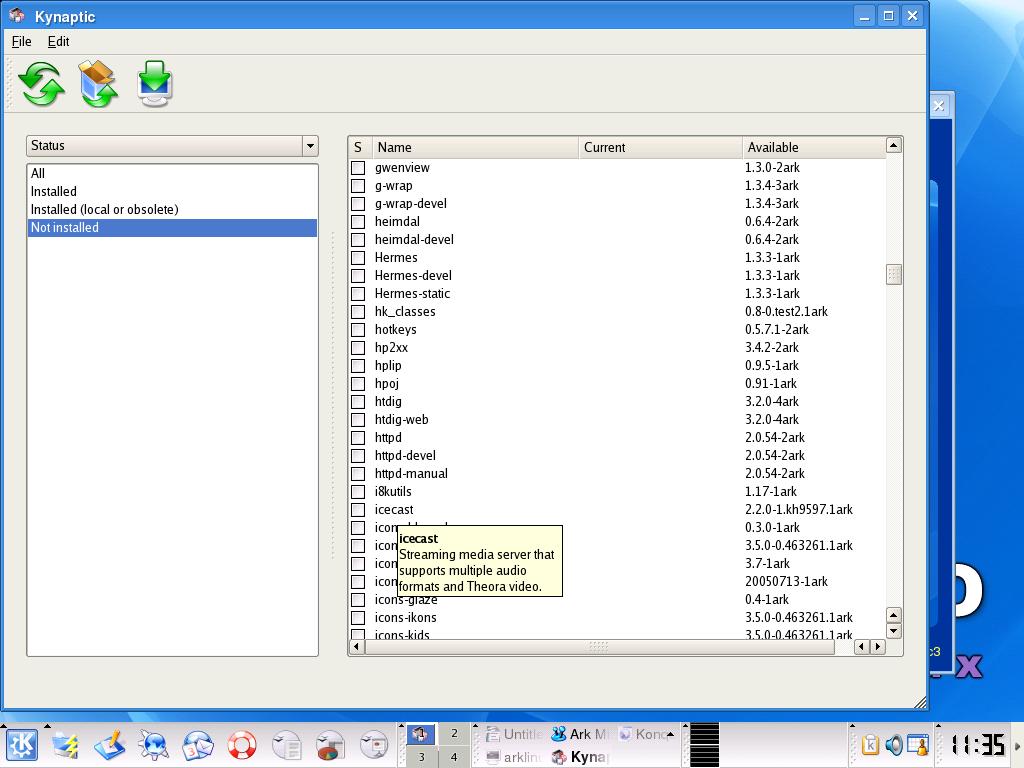Select the Hermes-static checkbox
Viewport: 1024px width, 768px height.
tap(358, 294)
